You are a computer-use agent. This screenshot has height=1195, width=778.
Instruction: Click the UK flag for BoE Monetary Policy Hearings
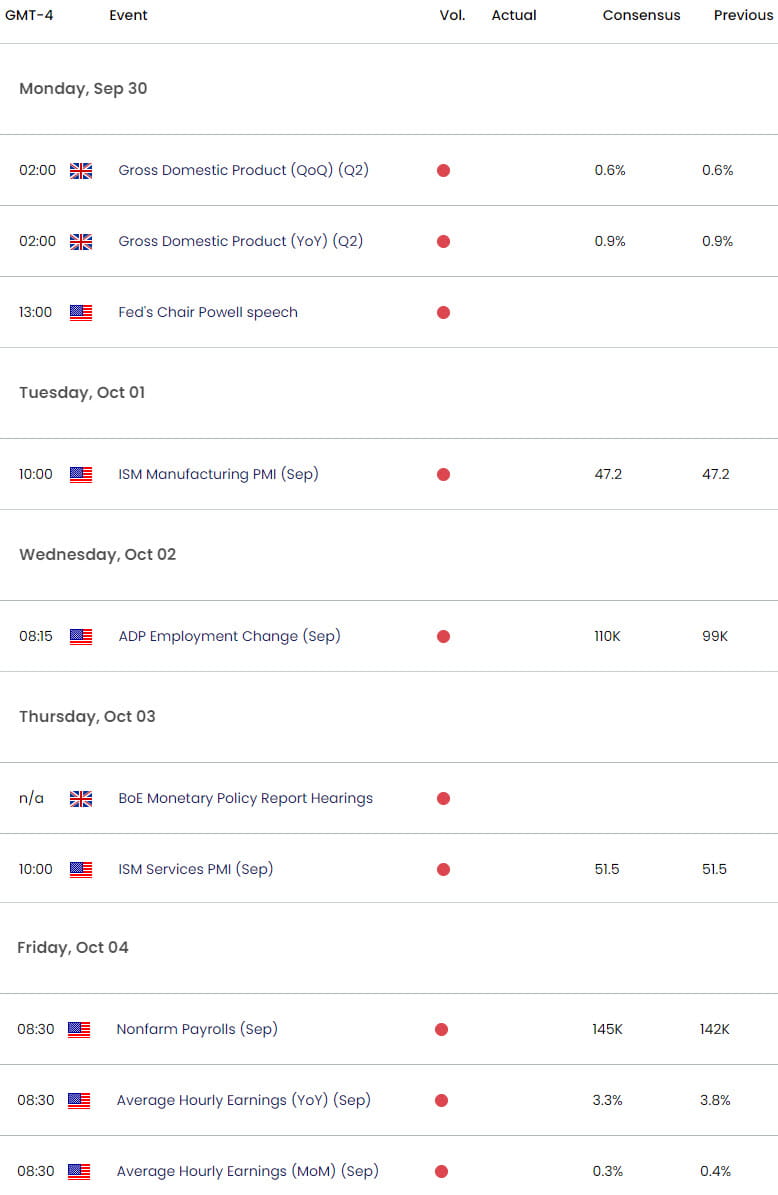click(81, 798)
